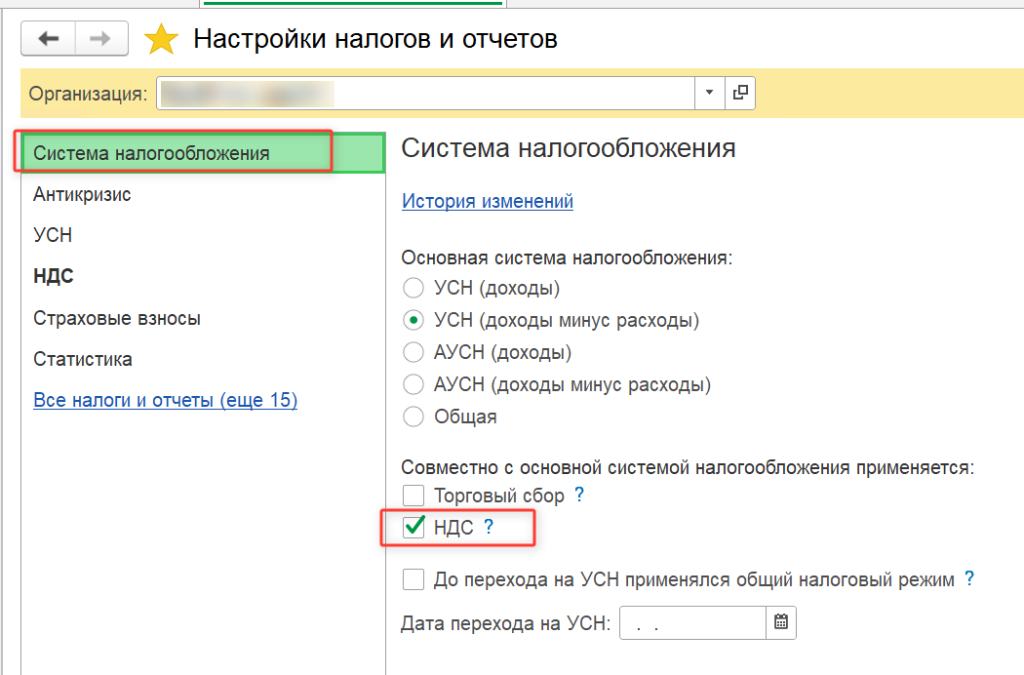Uncheck the НДС checkbox
The width and height of the screenshot is (1024, 675).
(414, 527)
